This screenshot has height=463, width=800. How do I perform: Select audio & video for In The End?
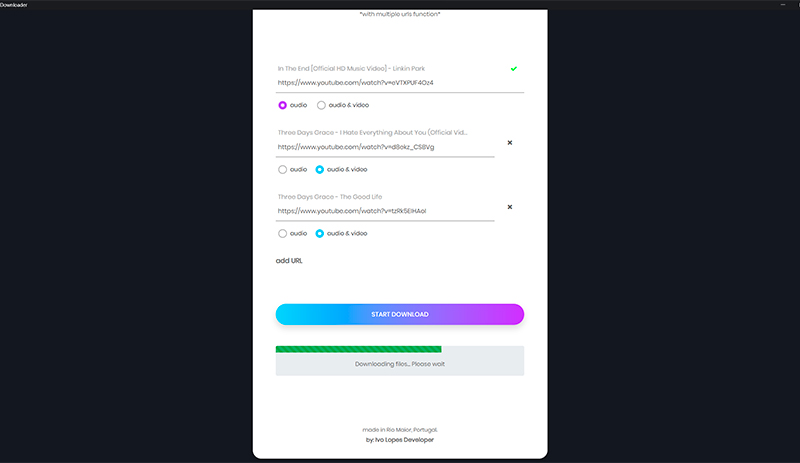point(321,105)
